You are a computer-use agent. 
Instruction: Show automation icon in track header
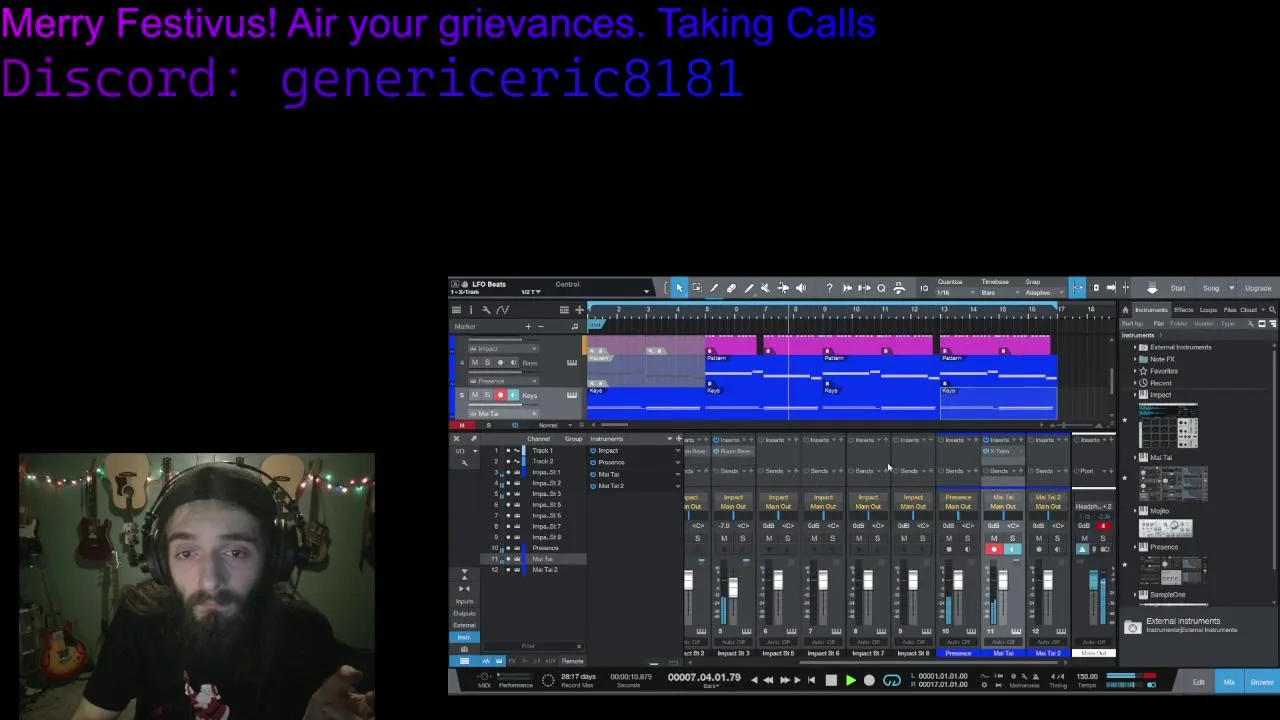[x=502, y=310]
